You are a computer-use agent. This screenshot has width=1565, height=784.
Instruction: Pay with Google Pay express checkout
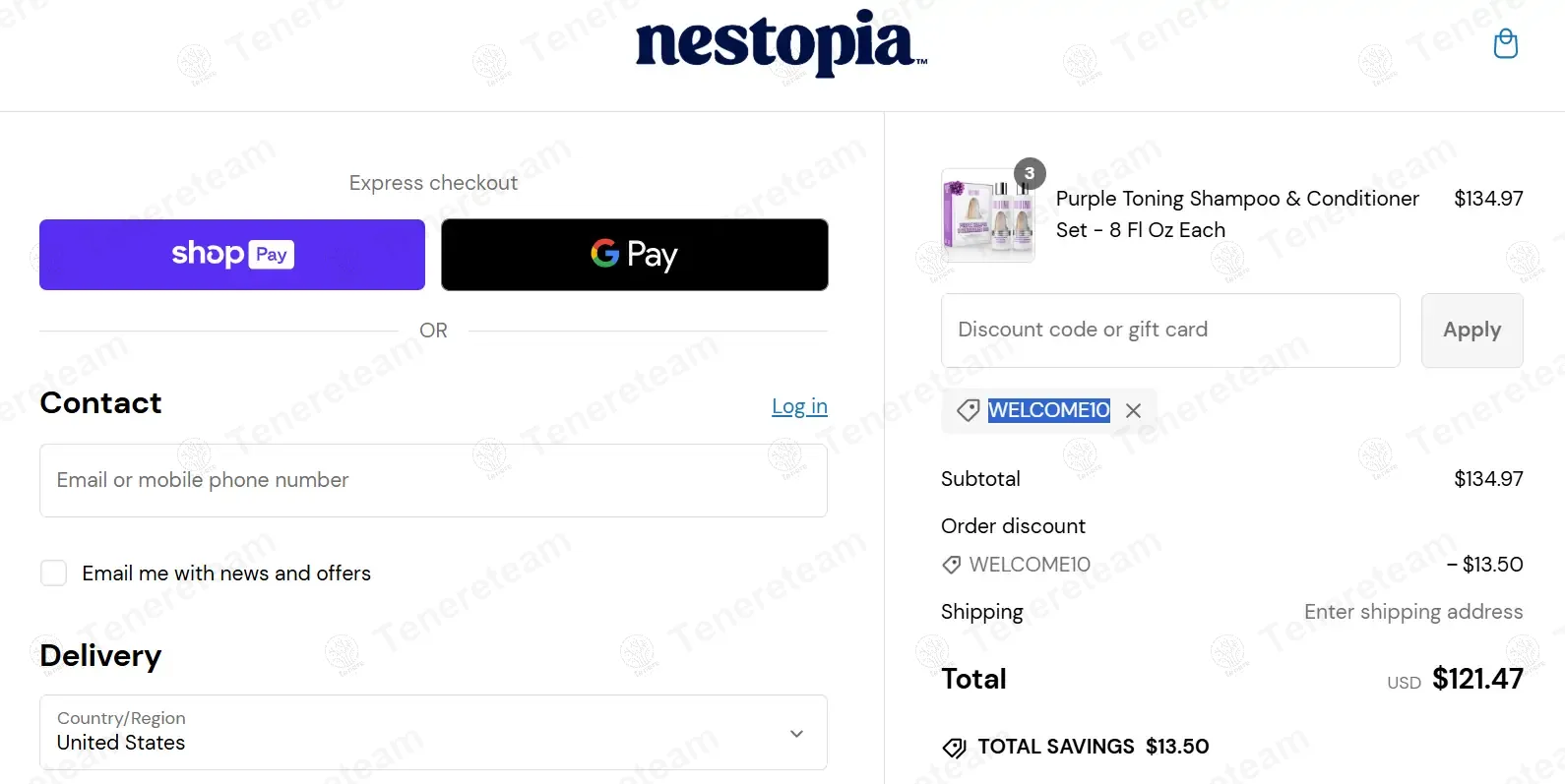click(635, 255)
